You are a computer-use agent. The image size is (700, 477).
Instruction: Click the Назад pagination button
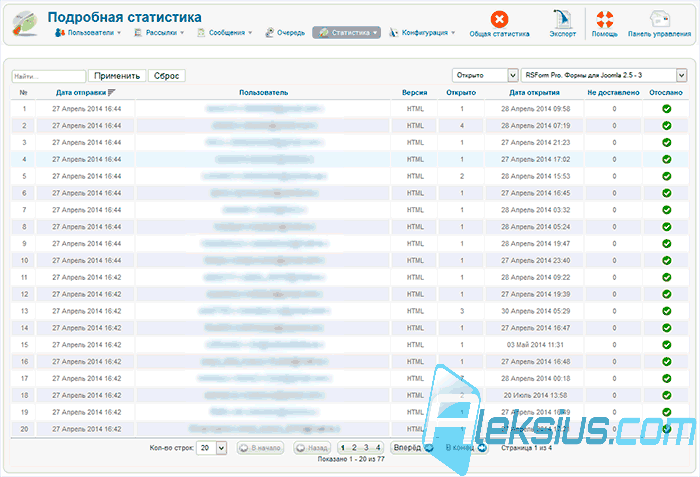312,448
